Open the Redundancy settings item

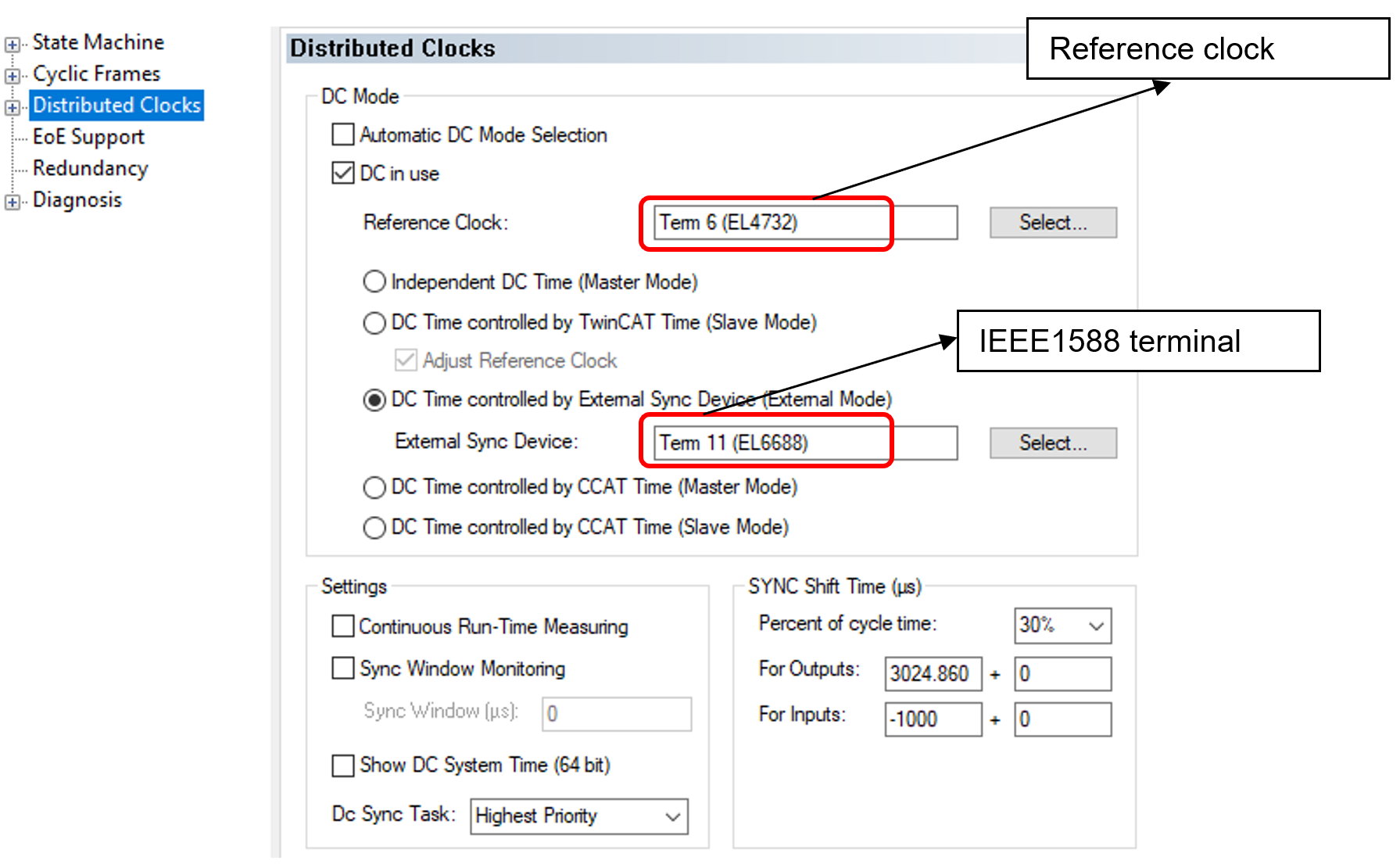90,168
